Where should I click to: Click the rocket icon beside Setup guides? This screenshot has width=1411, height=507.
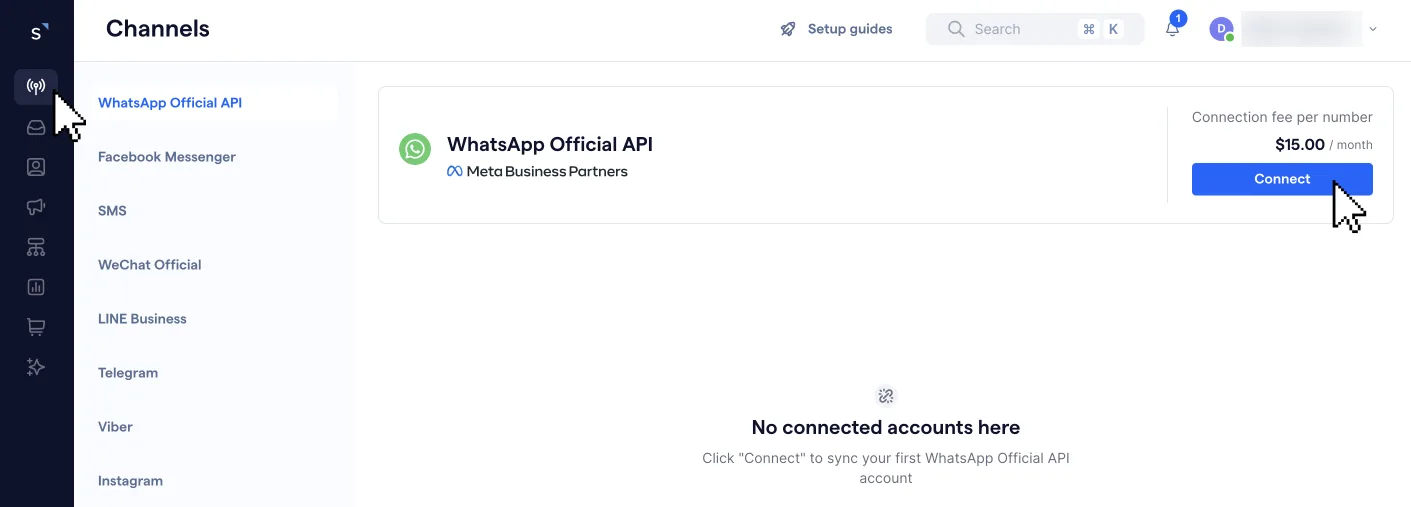(788, 29)
